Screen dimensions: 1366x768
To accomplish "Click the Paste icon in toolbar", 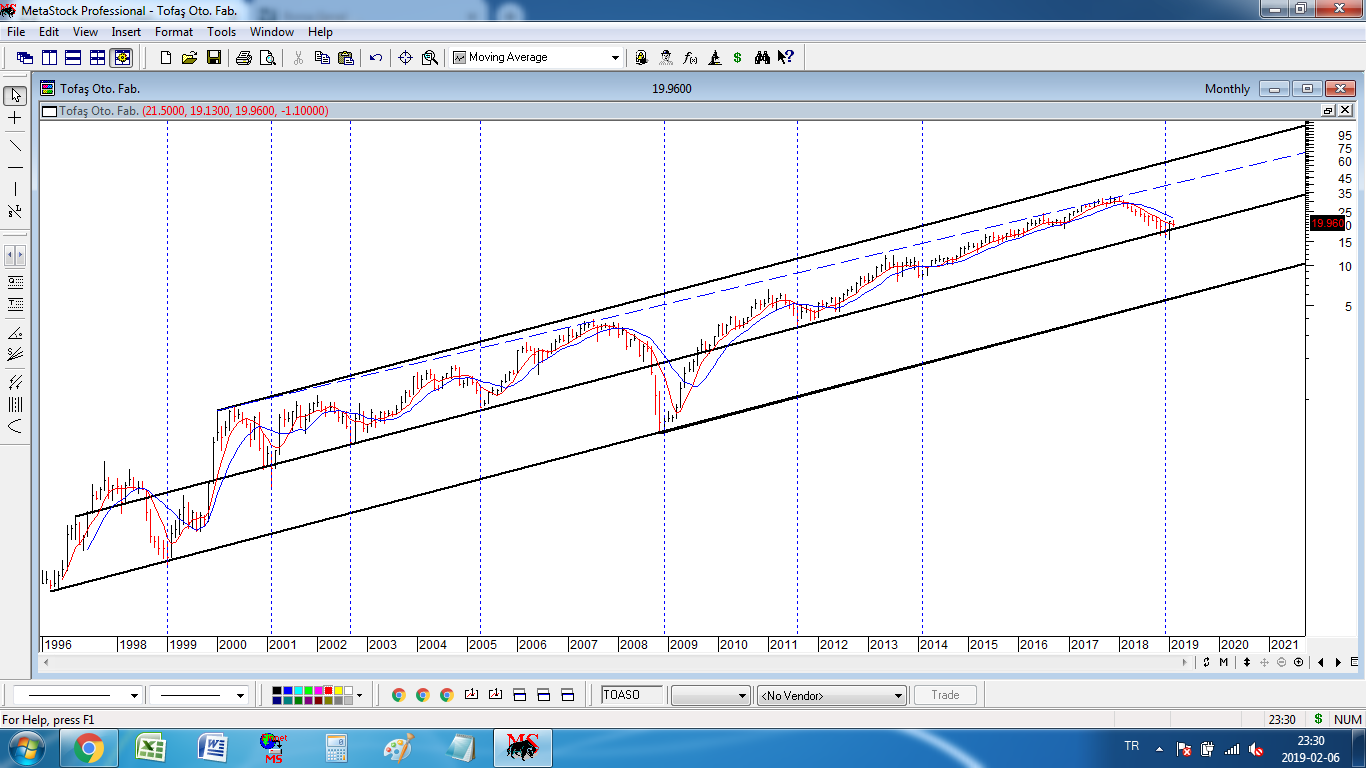I will point(346,58).
